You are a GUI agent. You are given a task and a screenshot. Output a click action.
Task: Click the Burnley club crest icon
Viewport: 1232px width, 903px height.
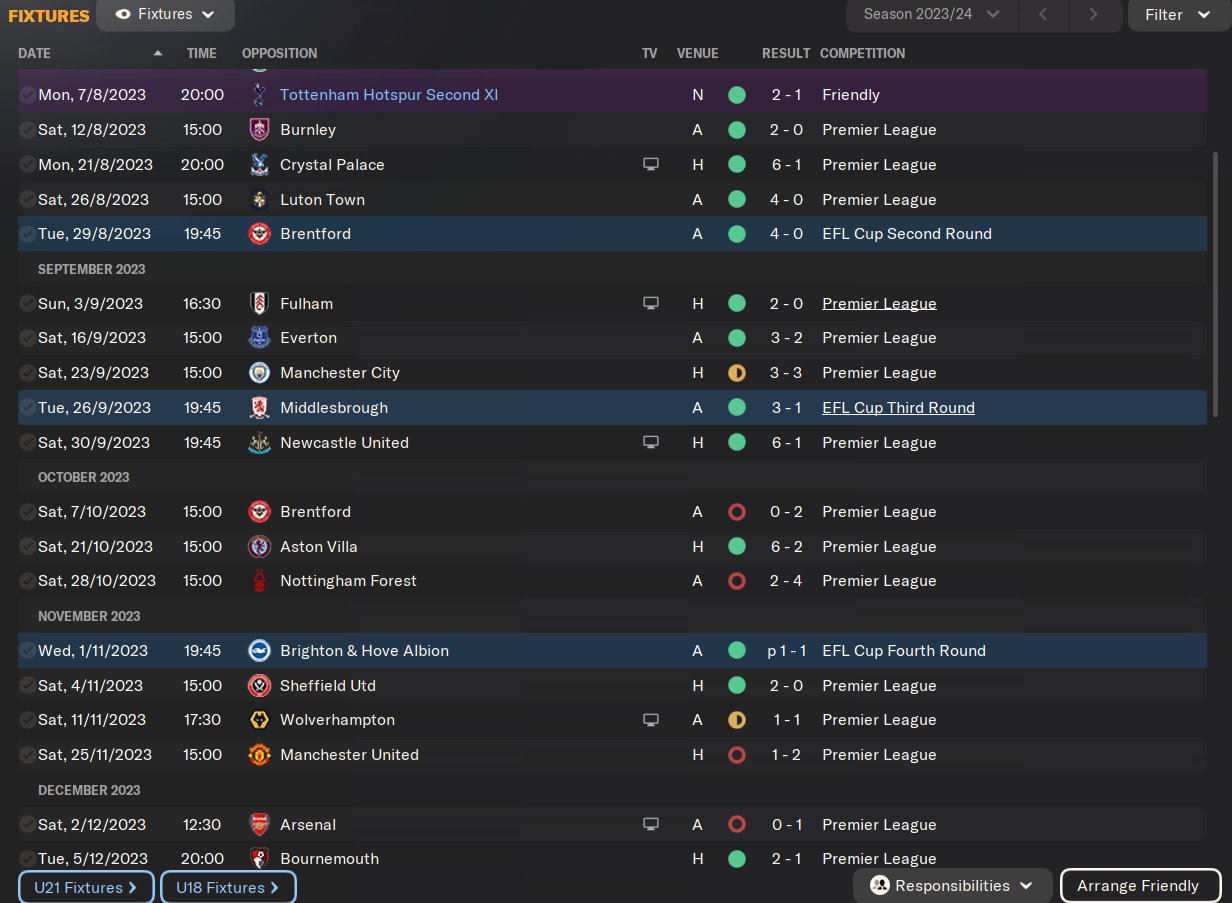(259, 130)
